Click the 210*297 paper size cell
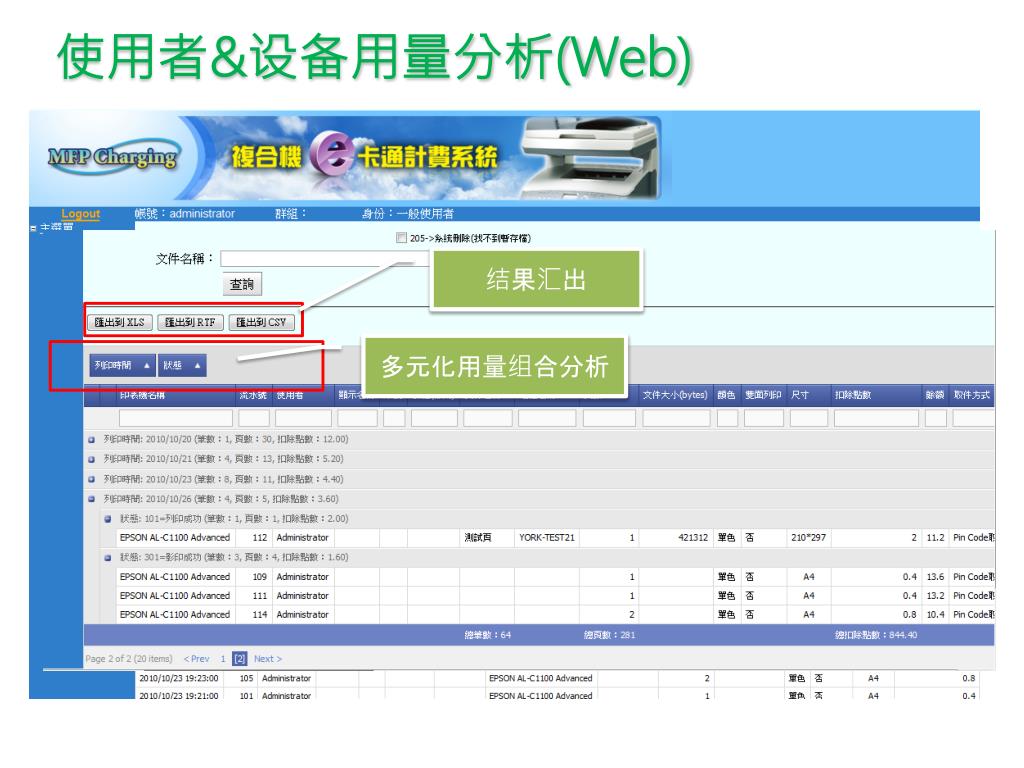Viewport: 1024px width, 768px height. (808, 537)
